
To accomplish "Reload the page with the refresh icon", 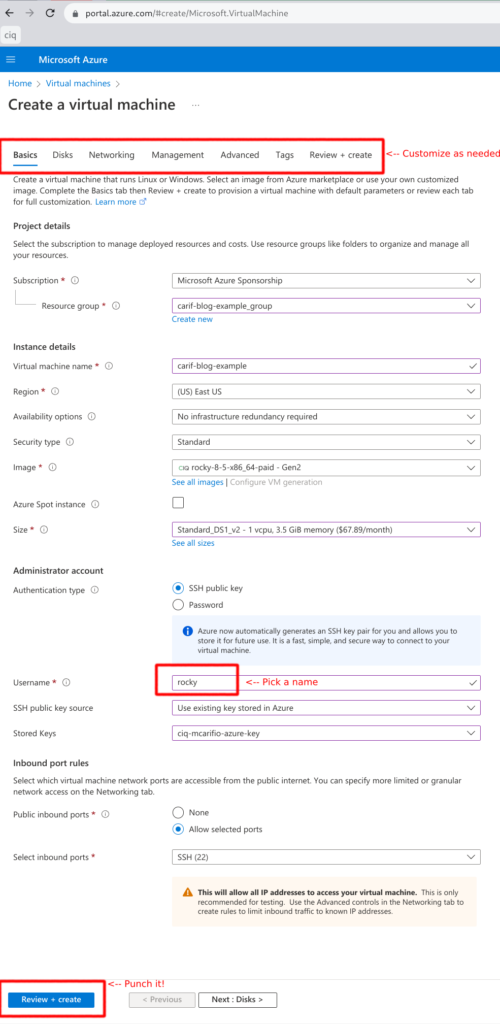I will click(50, 12).
